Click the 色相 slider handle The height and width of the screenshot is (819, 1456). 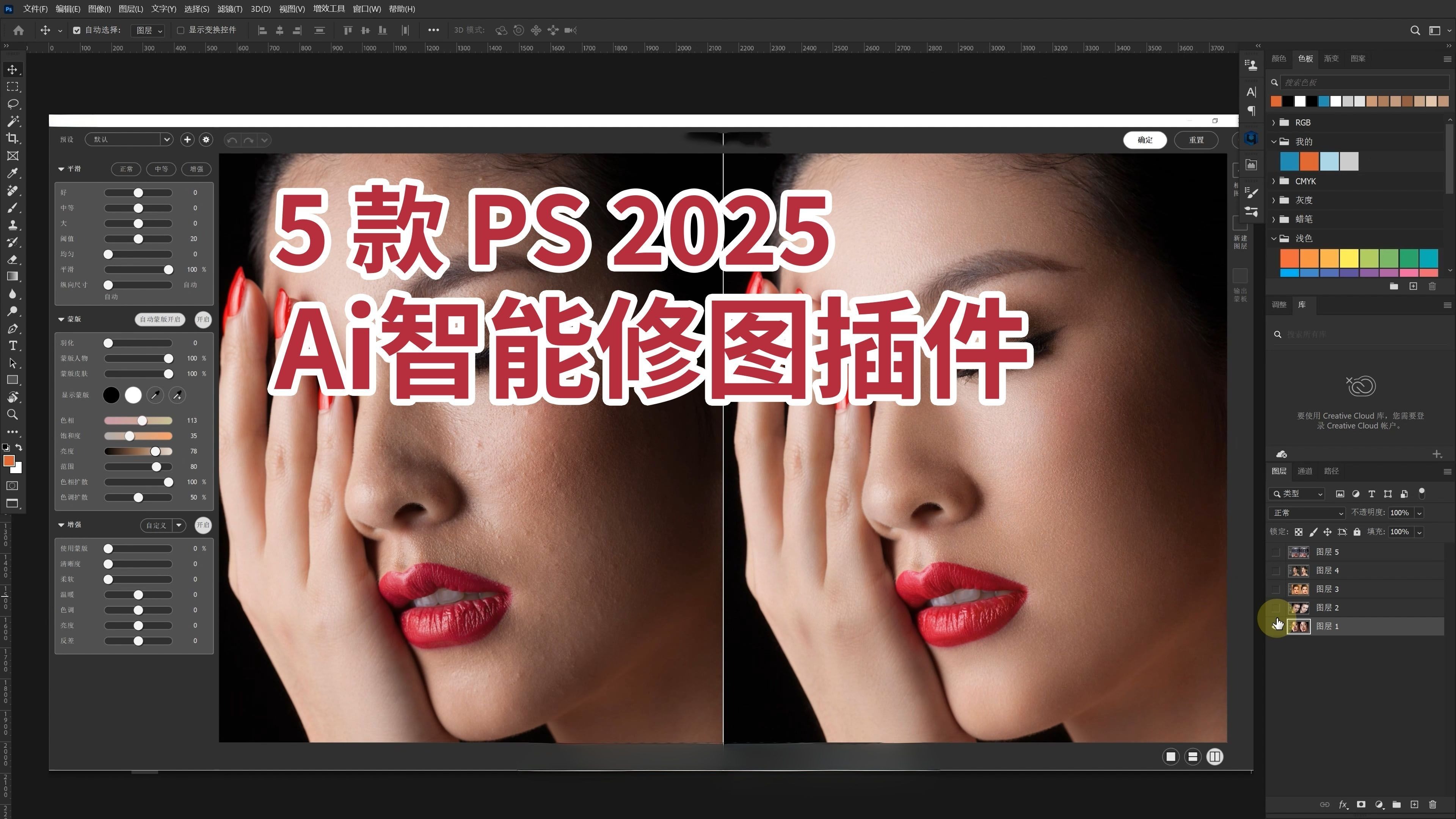pos(142,420)
